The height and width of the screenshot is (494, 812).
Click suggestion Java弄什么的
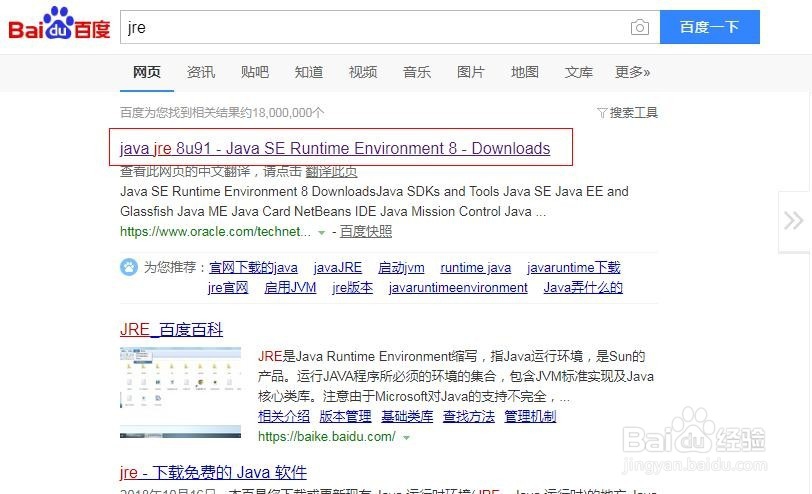coord(583,287)
